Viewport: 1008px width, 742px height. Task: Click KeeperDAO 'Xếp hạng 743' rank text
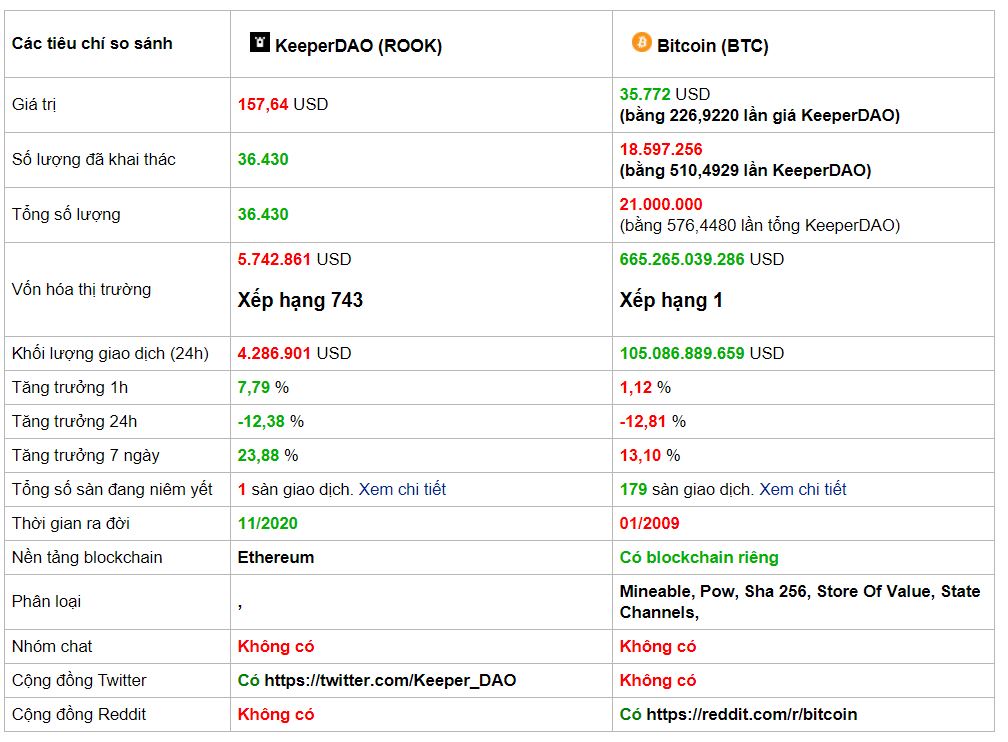[300, 300]
